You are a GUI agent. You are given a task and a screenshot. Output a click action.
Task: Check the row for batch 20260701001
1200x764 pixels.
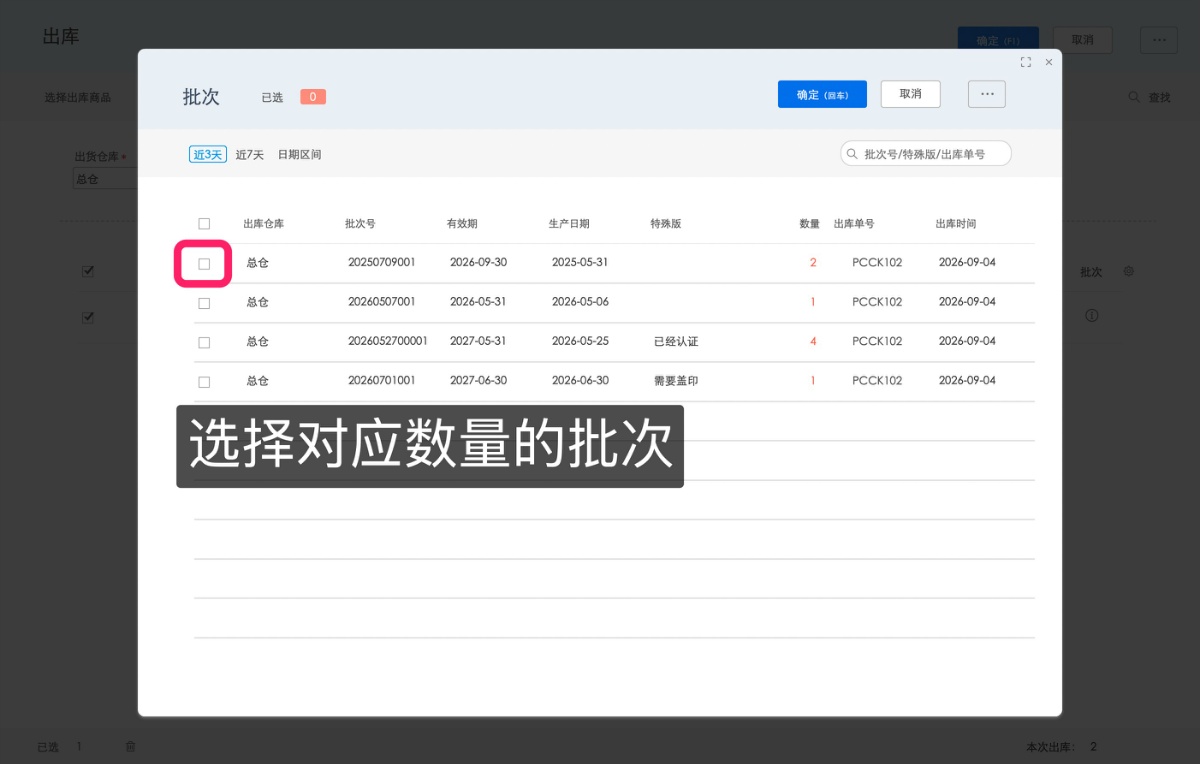point(204,382)
